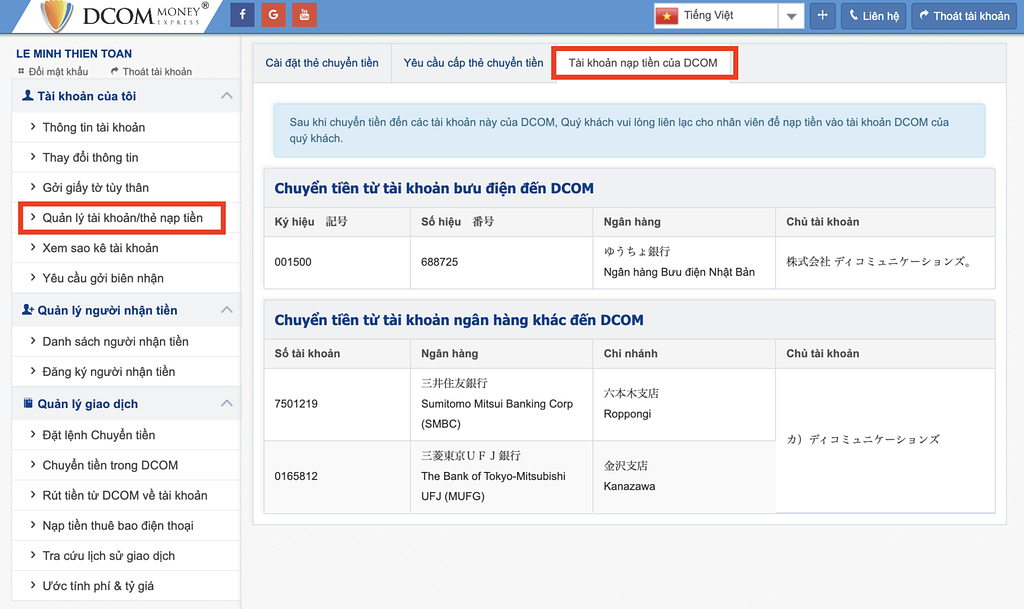Click the plus (+) button in the header
1024x609 pixels.
coord(822,16)
